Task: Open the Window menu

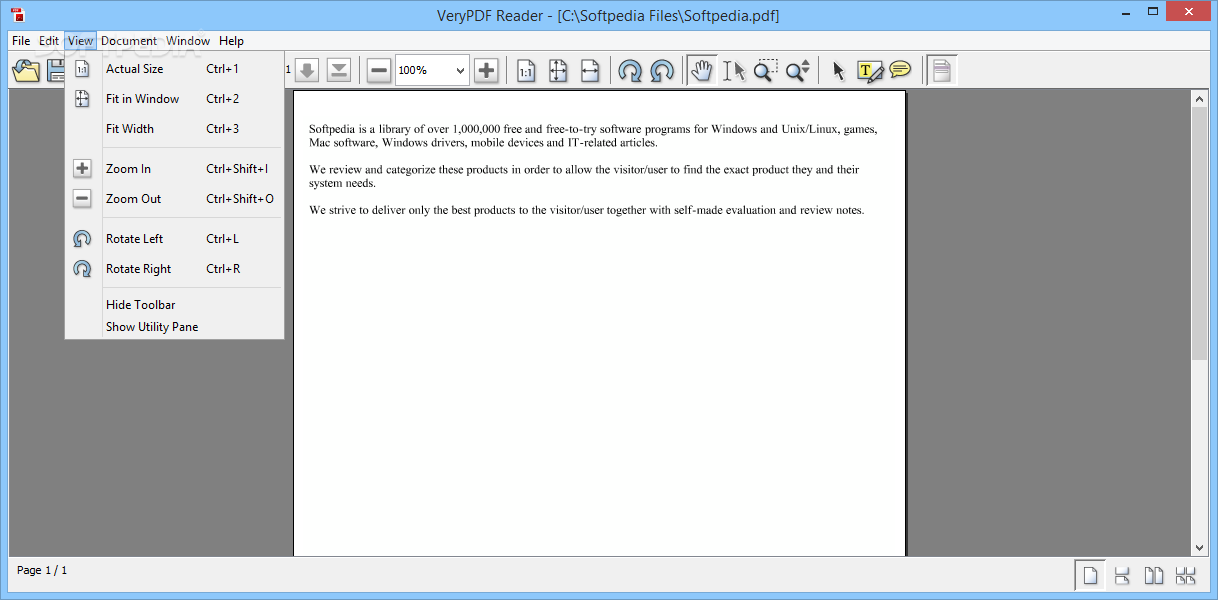Action: tap(188, 41)
